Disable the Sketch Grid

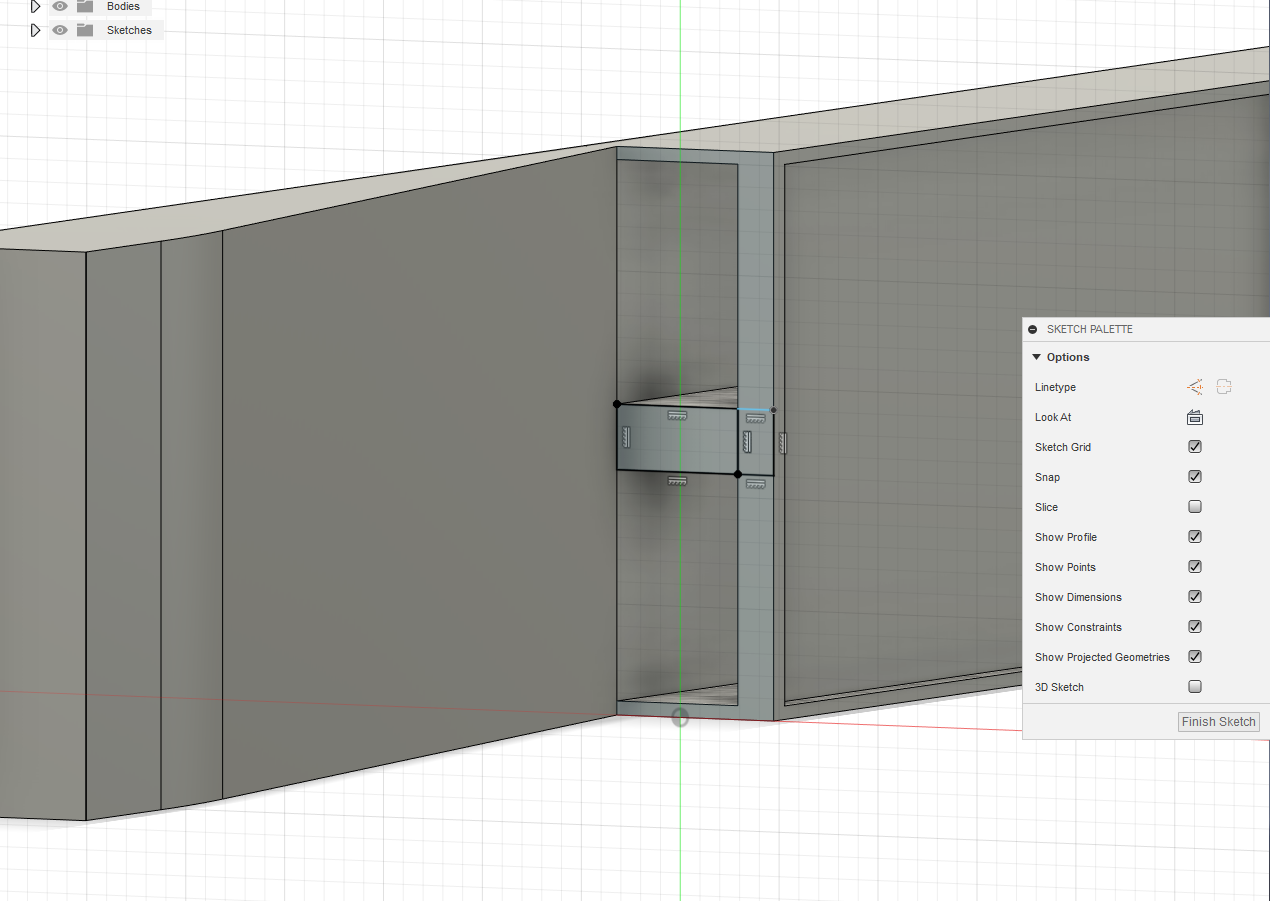[1194, 446]
